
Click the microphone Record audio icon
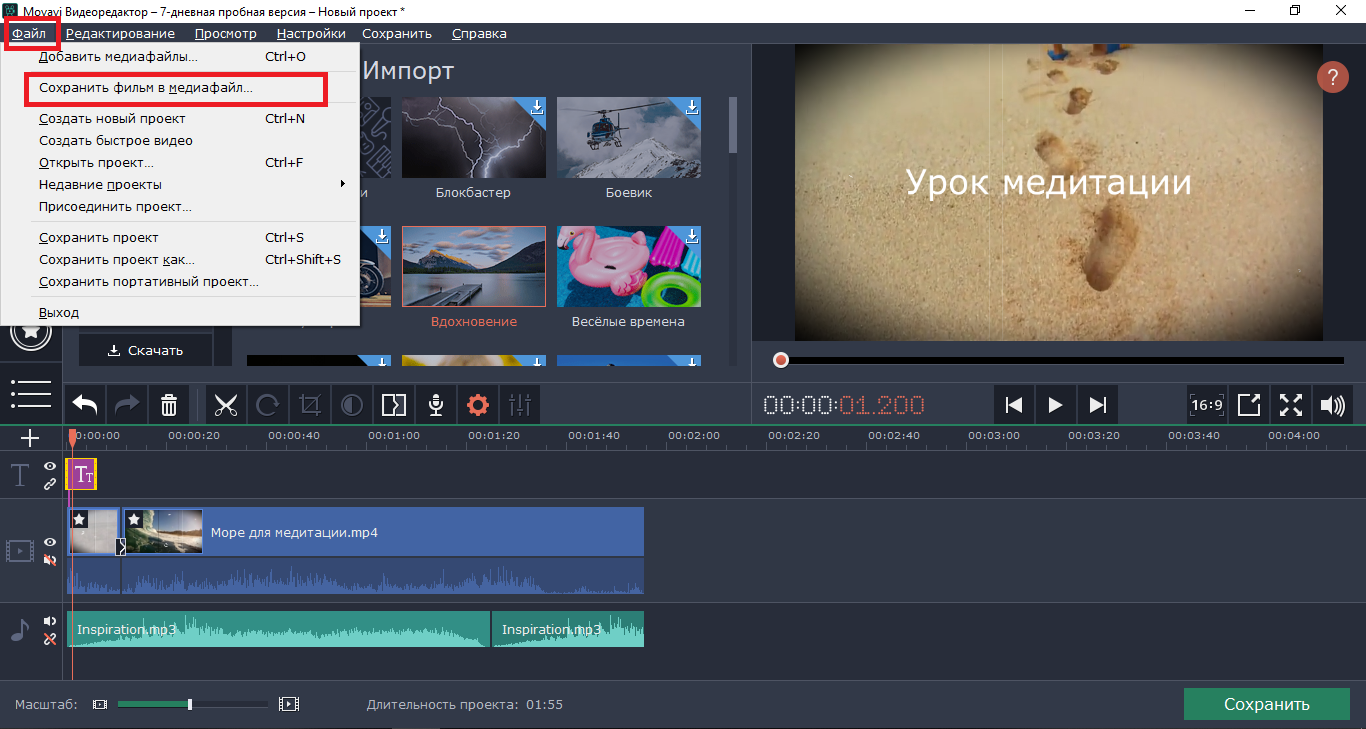point(436,405)
